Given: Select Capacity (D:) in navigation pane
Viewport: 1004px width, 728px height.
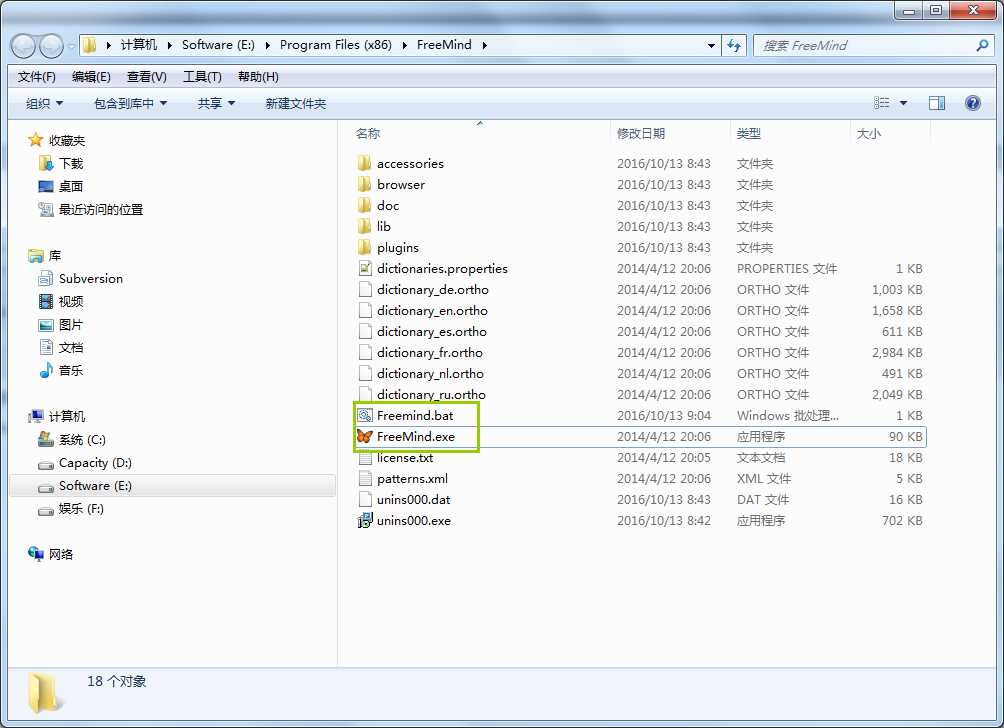Looking at the screenshot, I should click(x=95, y=462).
